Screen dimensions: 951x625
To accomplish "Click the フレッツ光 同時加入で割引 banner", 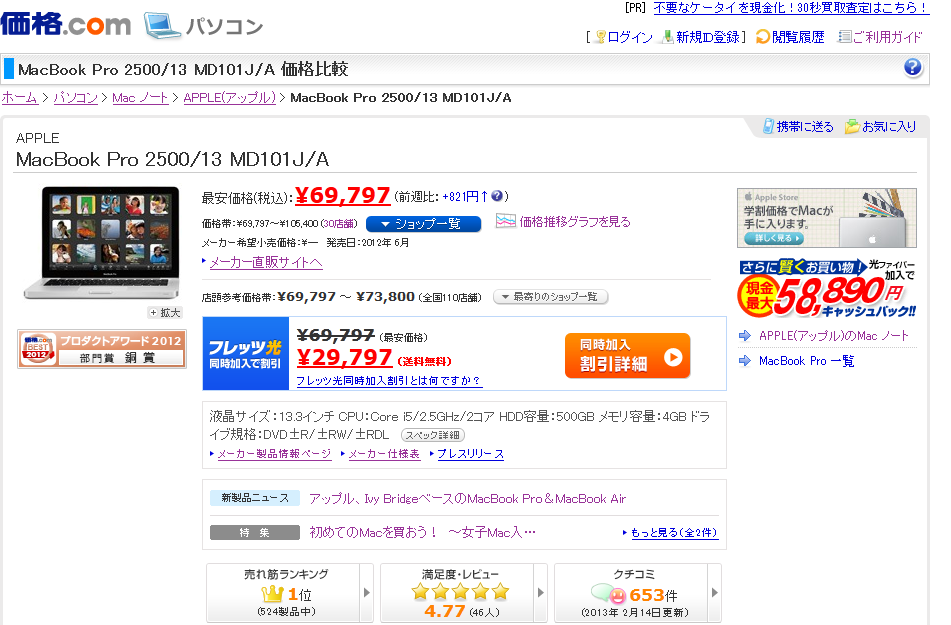I will coord(246,354).
